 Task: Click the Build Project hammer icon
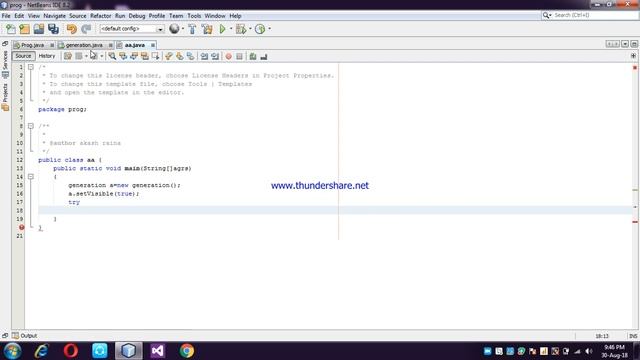[192, 29]
